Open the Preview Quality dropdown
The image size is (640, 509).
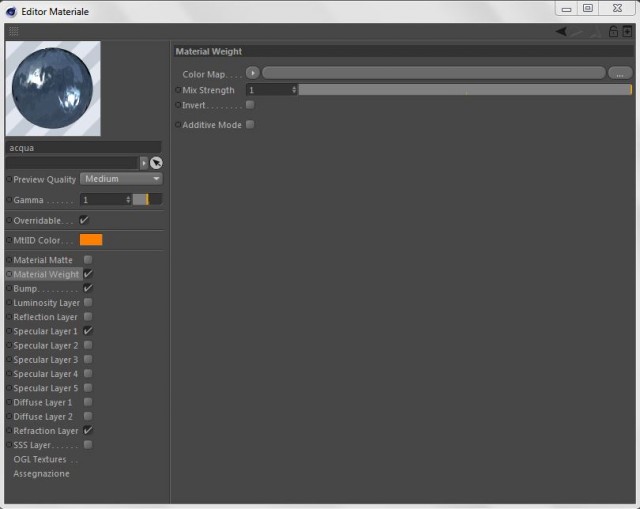point(121,179)
